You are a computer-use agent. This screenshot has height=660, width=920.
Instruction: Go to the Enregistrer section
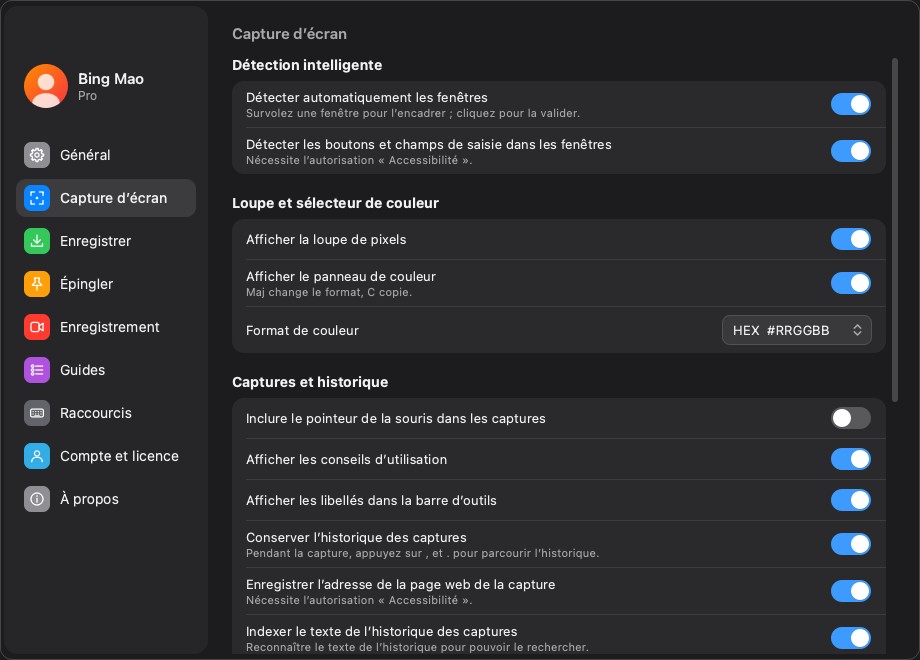(106, 241)
